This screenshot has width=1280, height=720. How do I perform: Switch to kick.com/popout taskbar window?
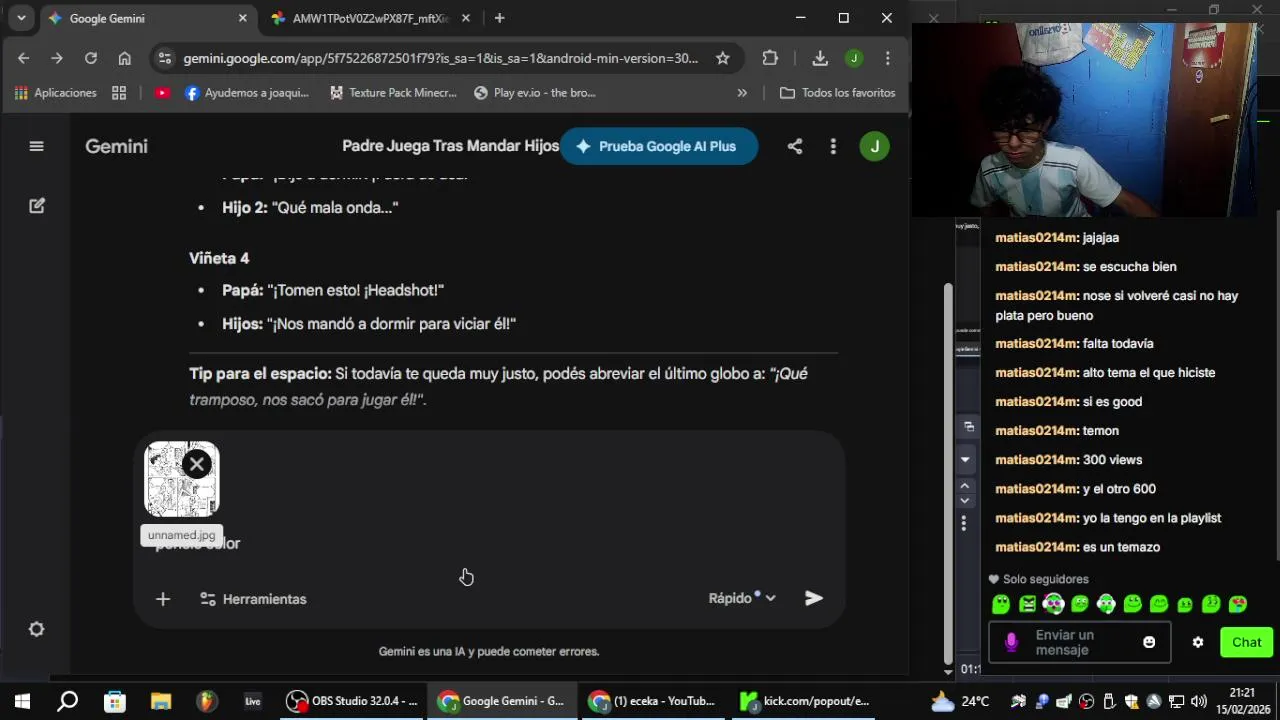[x=805, y=701]
